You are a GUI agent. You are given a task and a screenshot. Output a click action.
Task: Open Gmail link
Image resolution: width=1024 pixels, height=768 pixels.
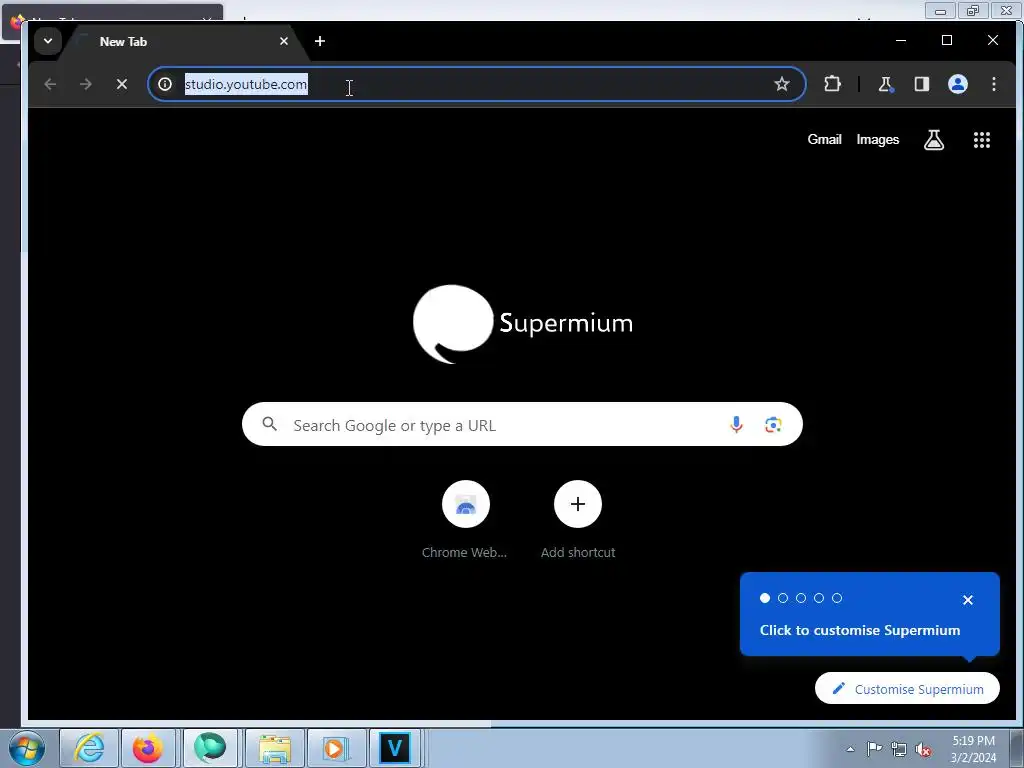(824, 140)
